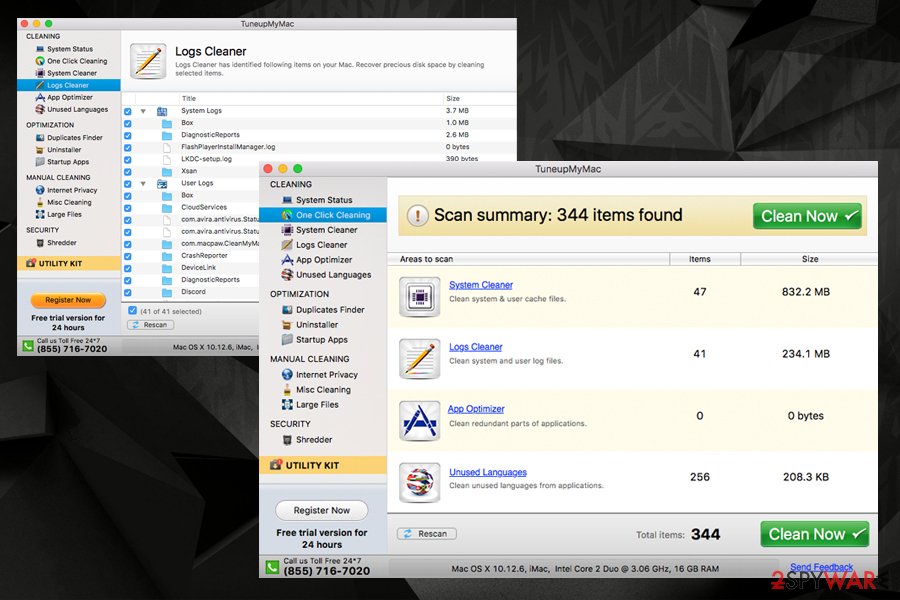Click User Logs row icon in back window

[162, 184]
